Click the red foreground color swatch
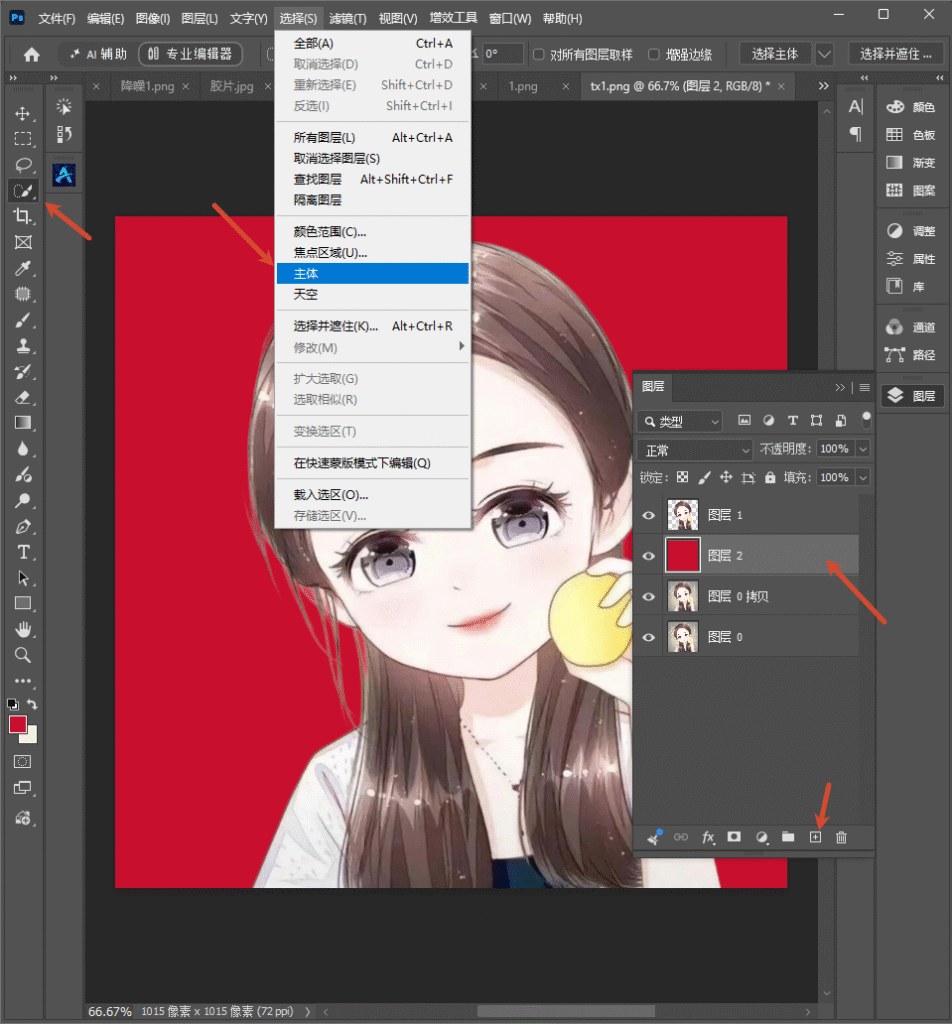Viewport: 952px width, 1024px height. pos(18,724)
